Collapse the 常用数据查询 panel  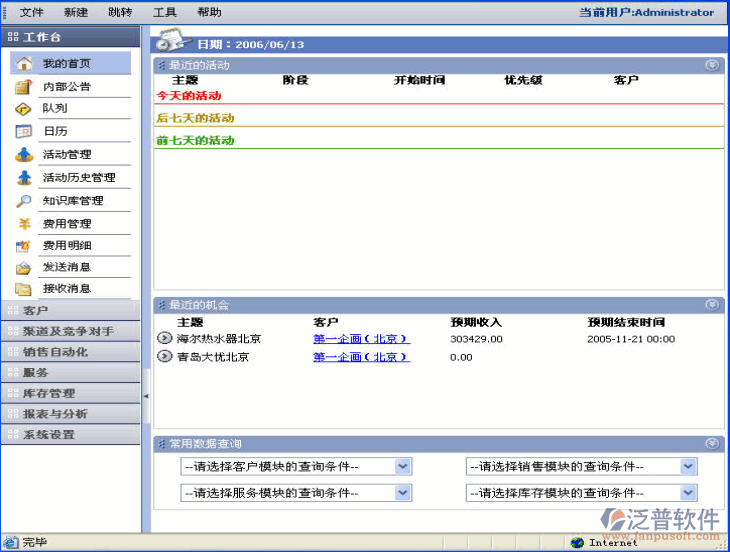711,443
